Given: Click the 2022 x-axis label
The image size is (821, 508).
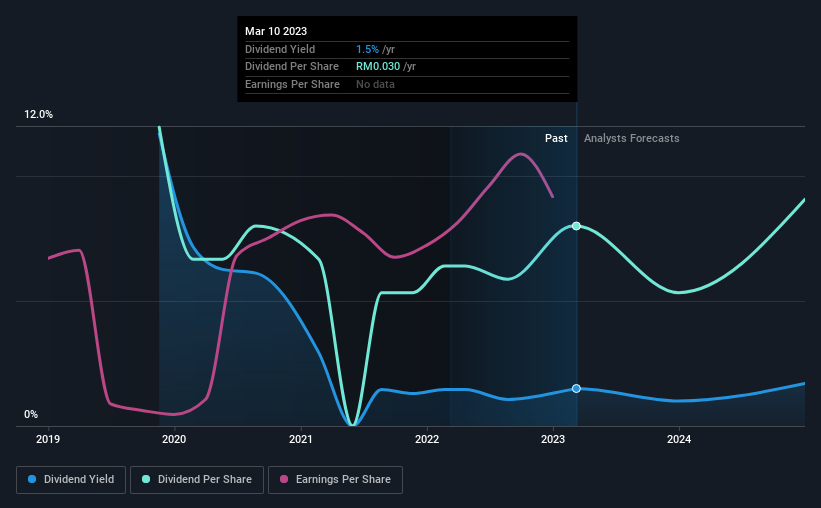Looking at the screenshot, I should pyautogui.click(x=427, y=439).
